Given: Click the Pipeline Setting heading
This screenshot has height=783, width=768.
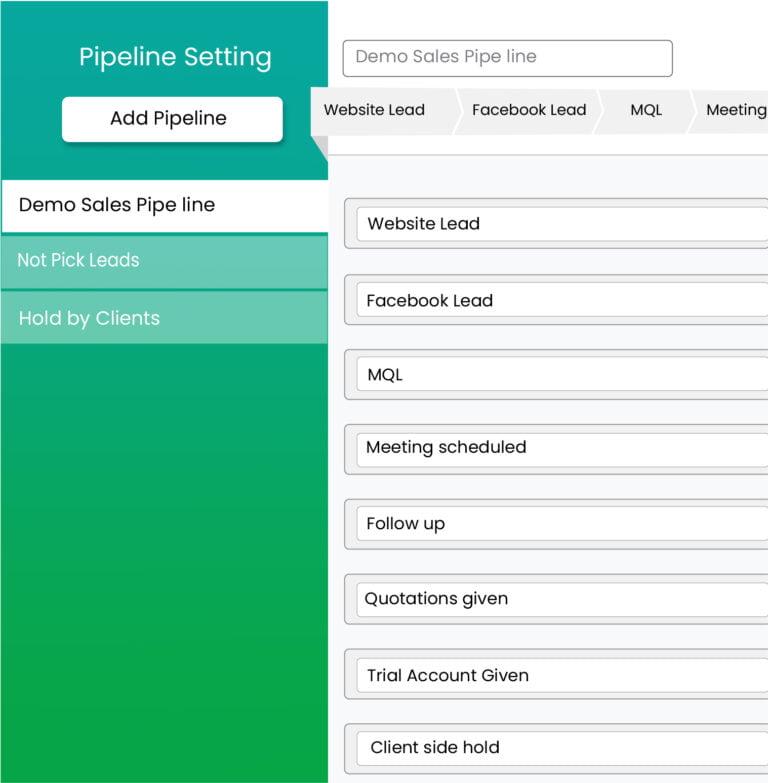Looking at the screenshot, I should 175,57.
